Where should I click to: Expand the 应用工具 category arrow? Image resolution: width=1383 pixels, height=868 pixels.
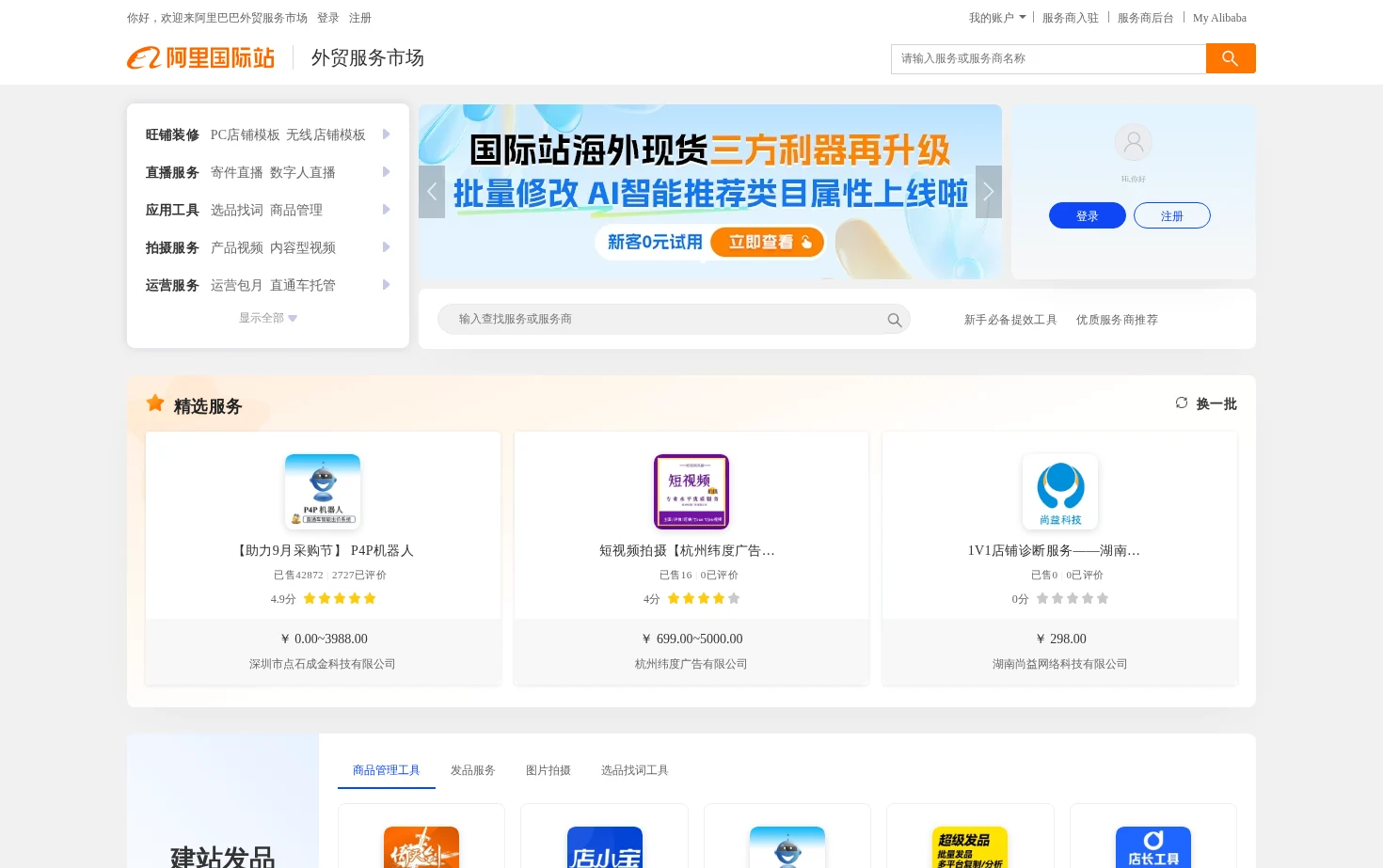pyautogui.click(x=386, y=210)
